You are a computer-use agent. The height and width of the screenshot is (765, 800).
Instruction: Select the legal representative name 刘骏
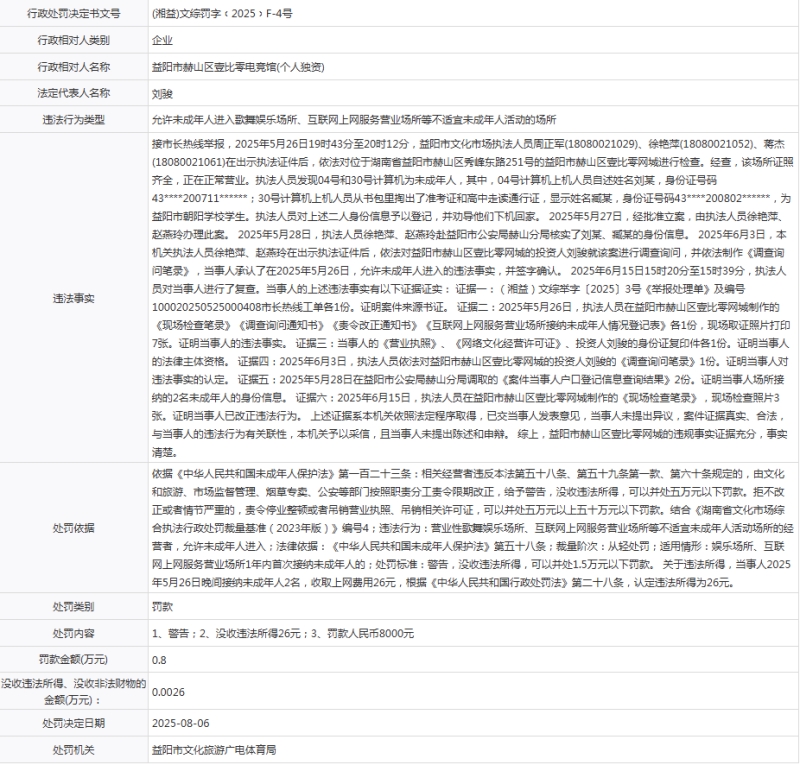coord(162,92)
